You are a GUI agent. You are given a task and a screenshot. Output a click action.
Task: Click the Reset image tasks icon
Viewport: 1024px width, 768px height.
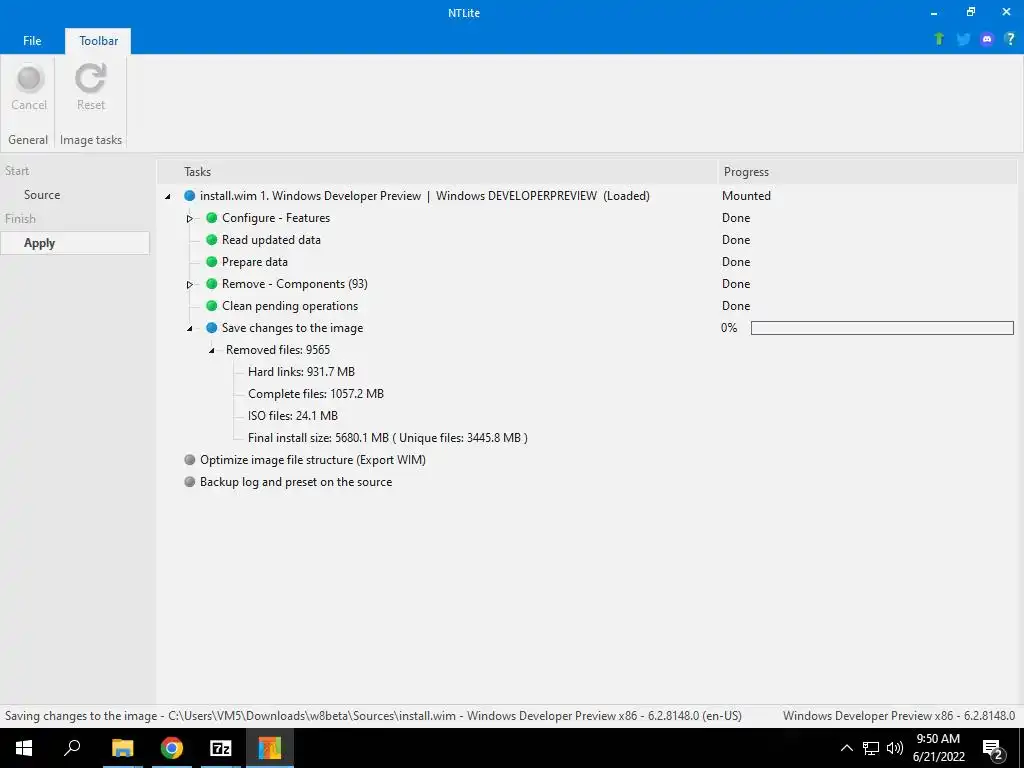click(90, 78)
